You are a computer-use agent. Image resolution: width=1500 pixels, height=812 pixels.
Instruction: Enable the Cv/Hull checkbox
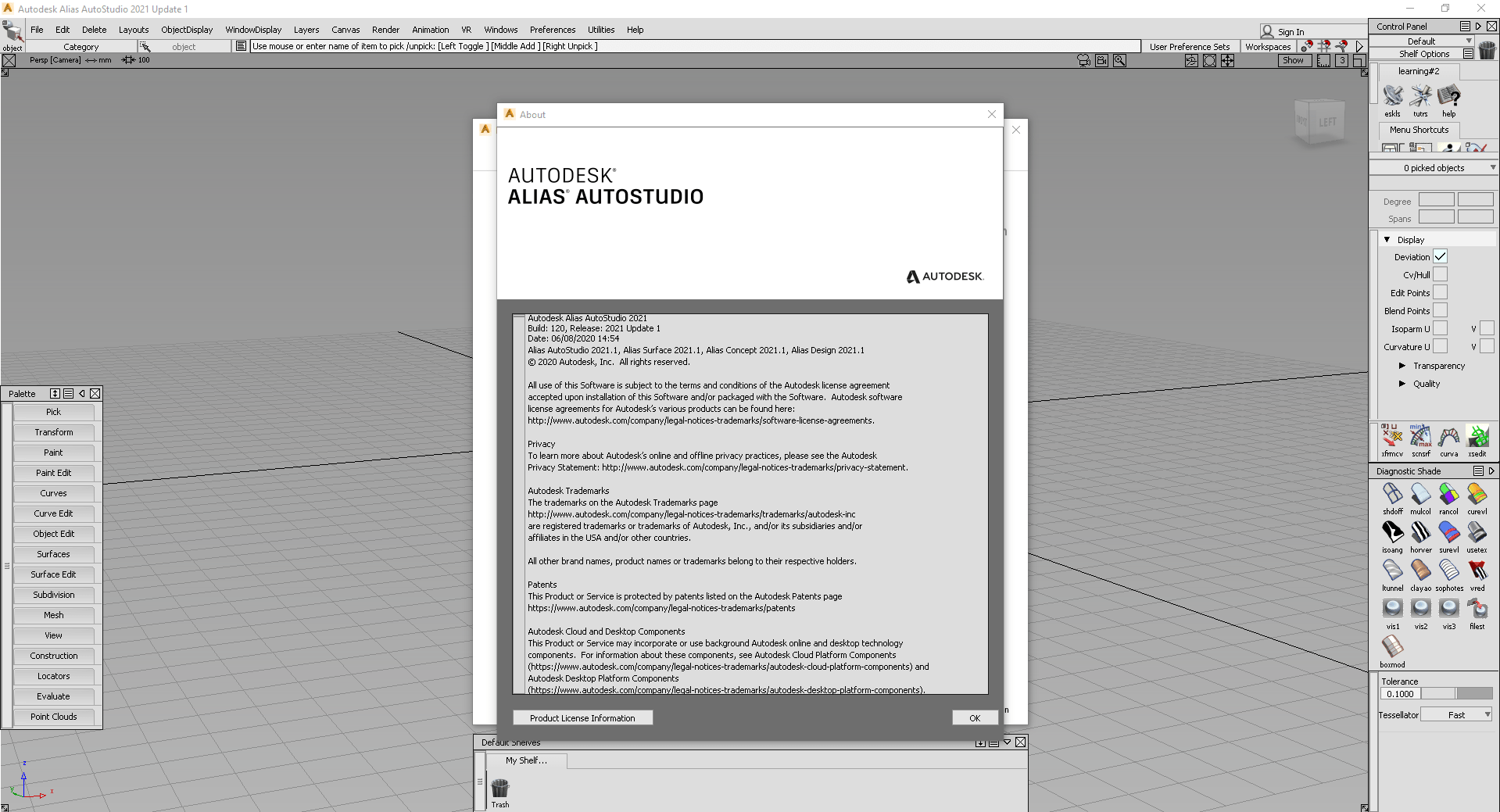pyautogui.click(x=1440, y=274)
